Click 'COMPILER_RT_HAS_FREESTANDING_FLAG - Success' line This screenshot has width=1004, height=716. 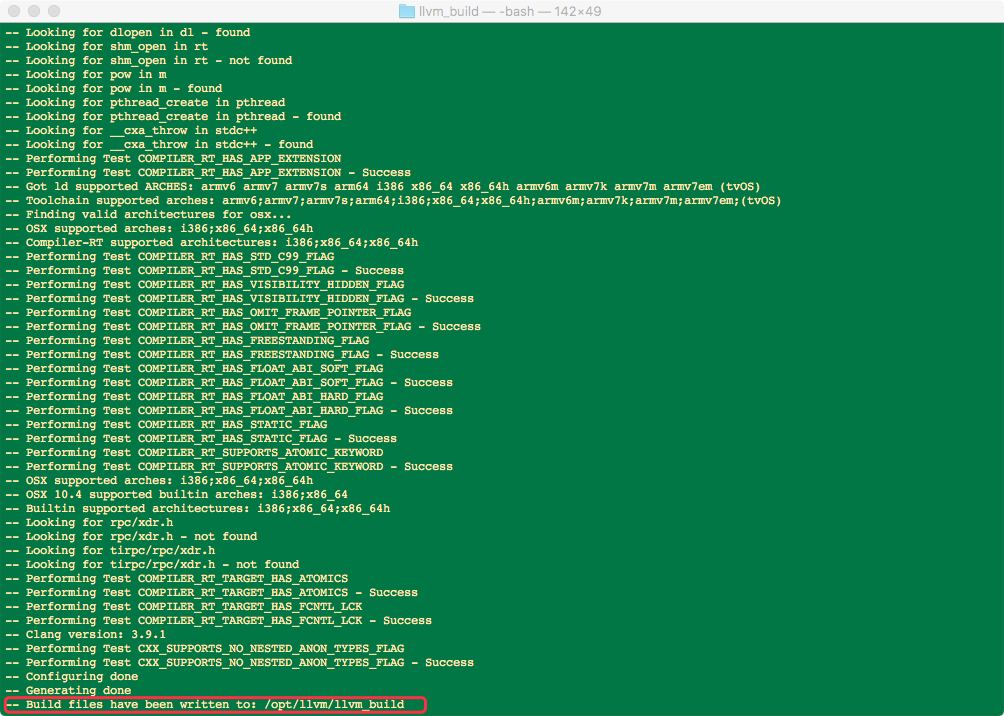[222, 355]
